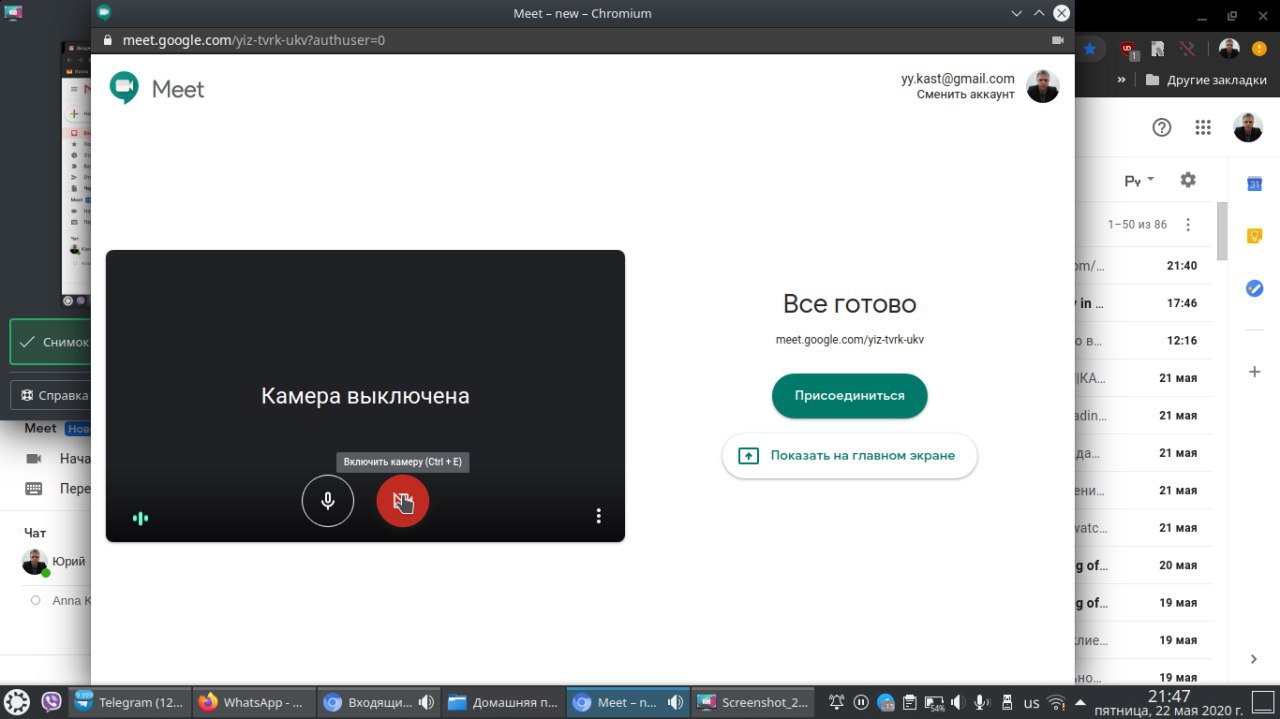Click the Сменить аккаунт link

pyautogui.click(x=966, y=94)
